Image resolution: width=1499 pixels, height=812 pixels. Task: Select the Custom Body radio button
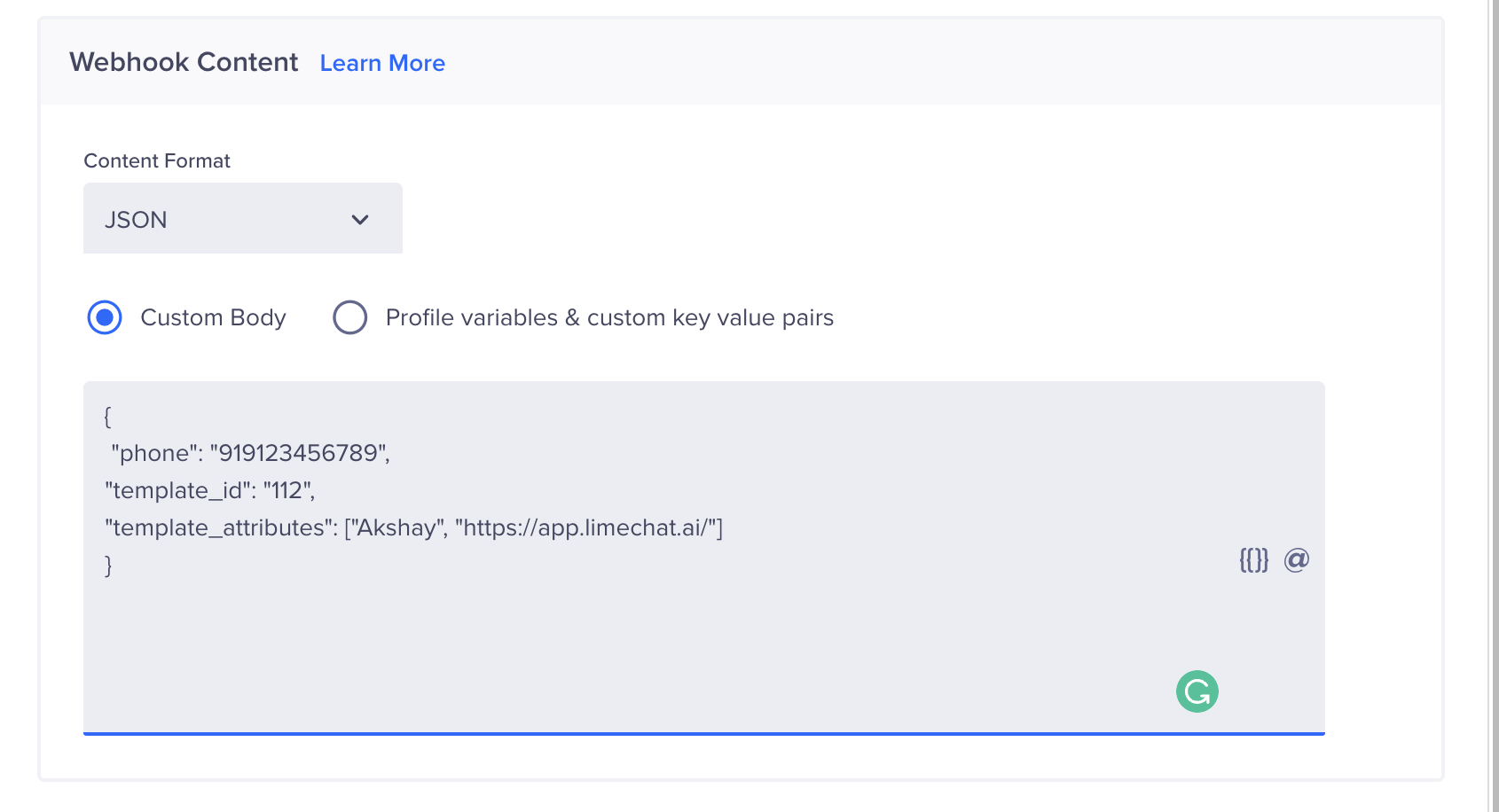105,317
